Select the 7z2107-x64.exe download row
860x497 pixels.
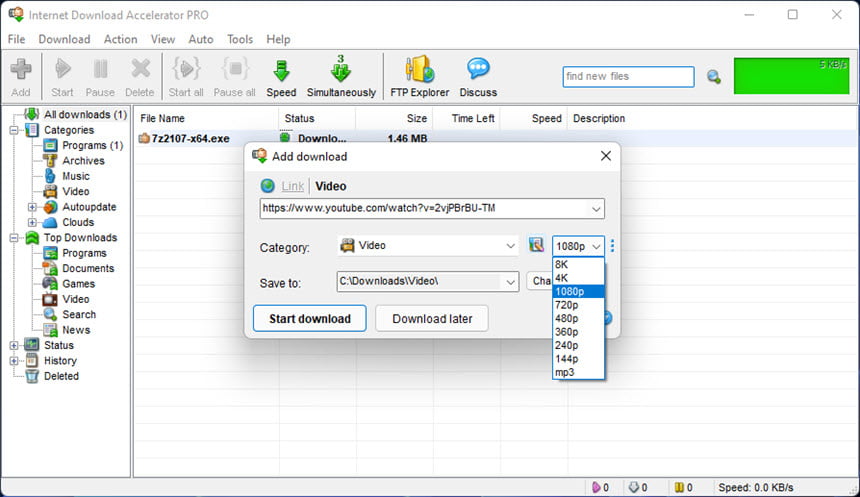click(x=494, y=138)
